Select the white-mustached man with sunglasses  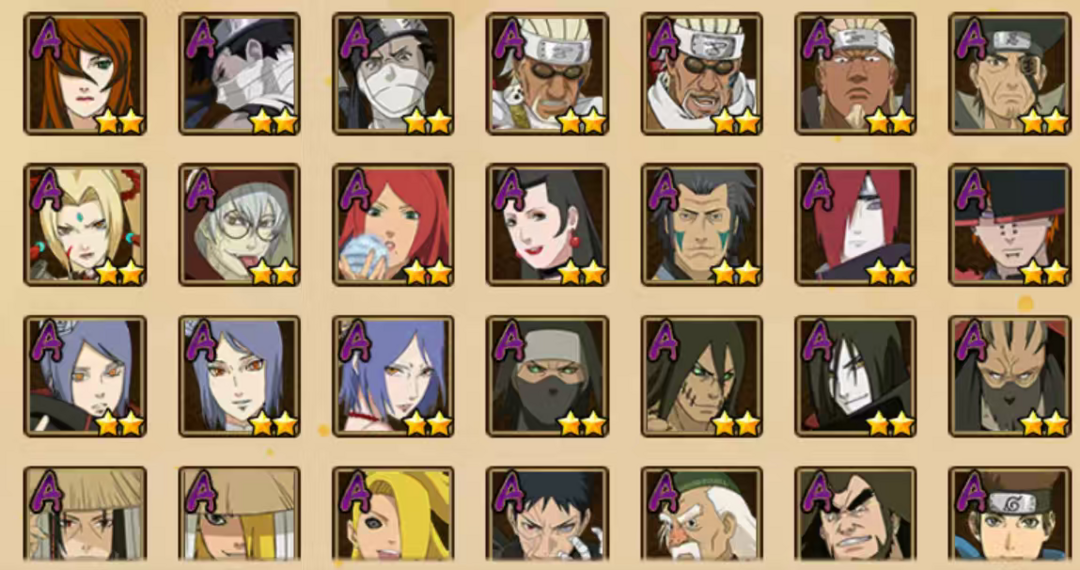point(548,74)
